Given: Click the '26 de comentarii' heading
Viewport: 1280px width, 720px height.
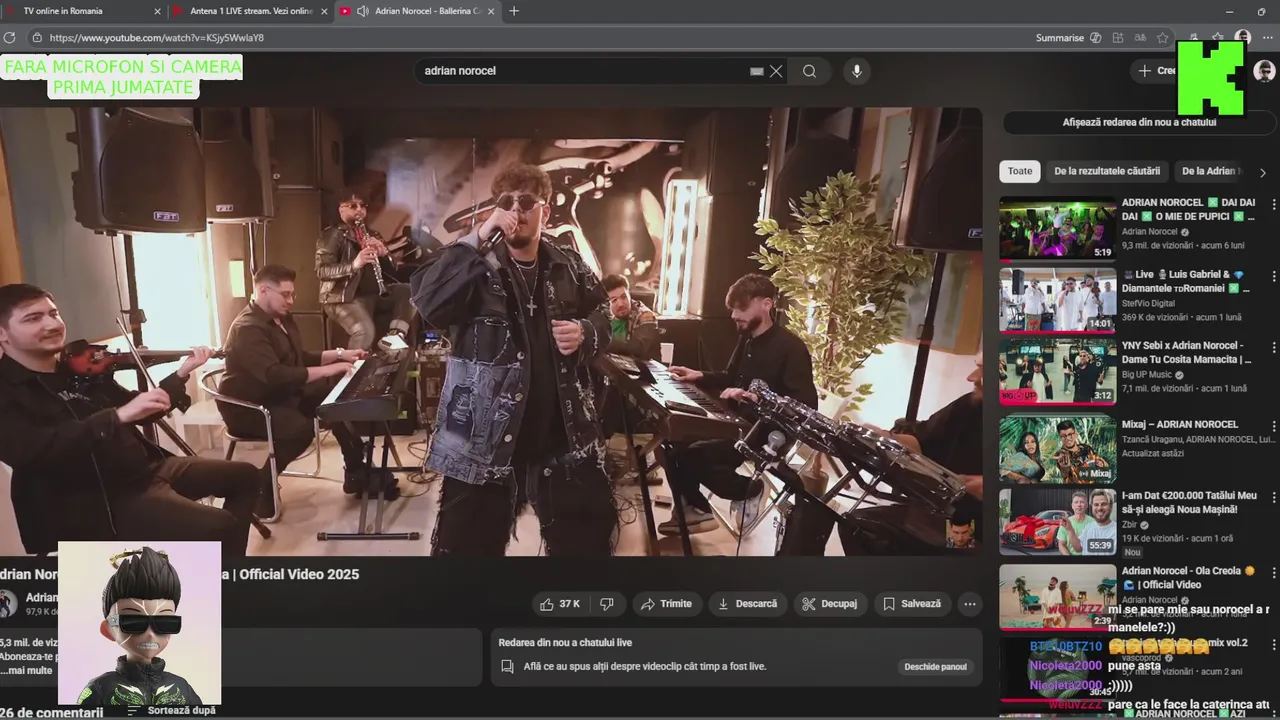Looking at the screenshot, I should pos(52,712).
